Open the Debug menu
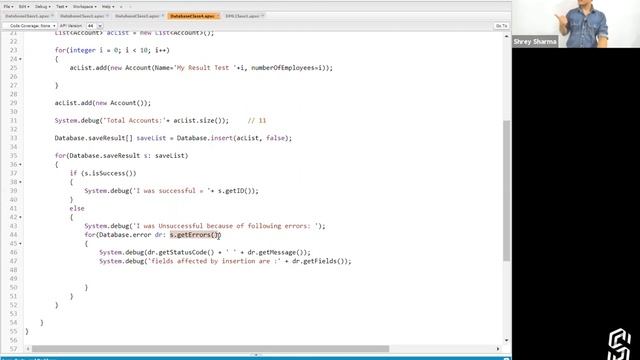This screenshot has height=360, width=640. (42, 7)
